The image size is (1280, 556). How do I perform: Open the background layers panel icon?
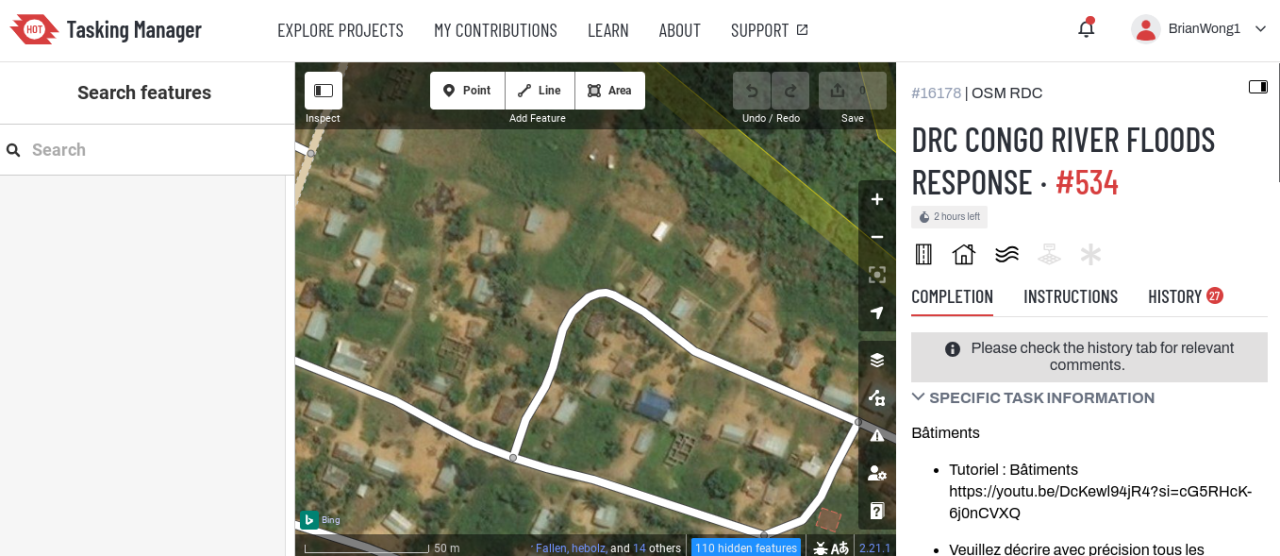(x=877, y=360)
